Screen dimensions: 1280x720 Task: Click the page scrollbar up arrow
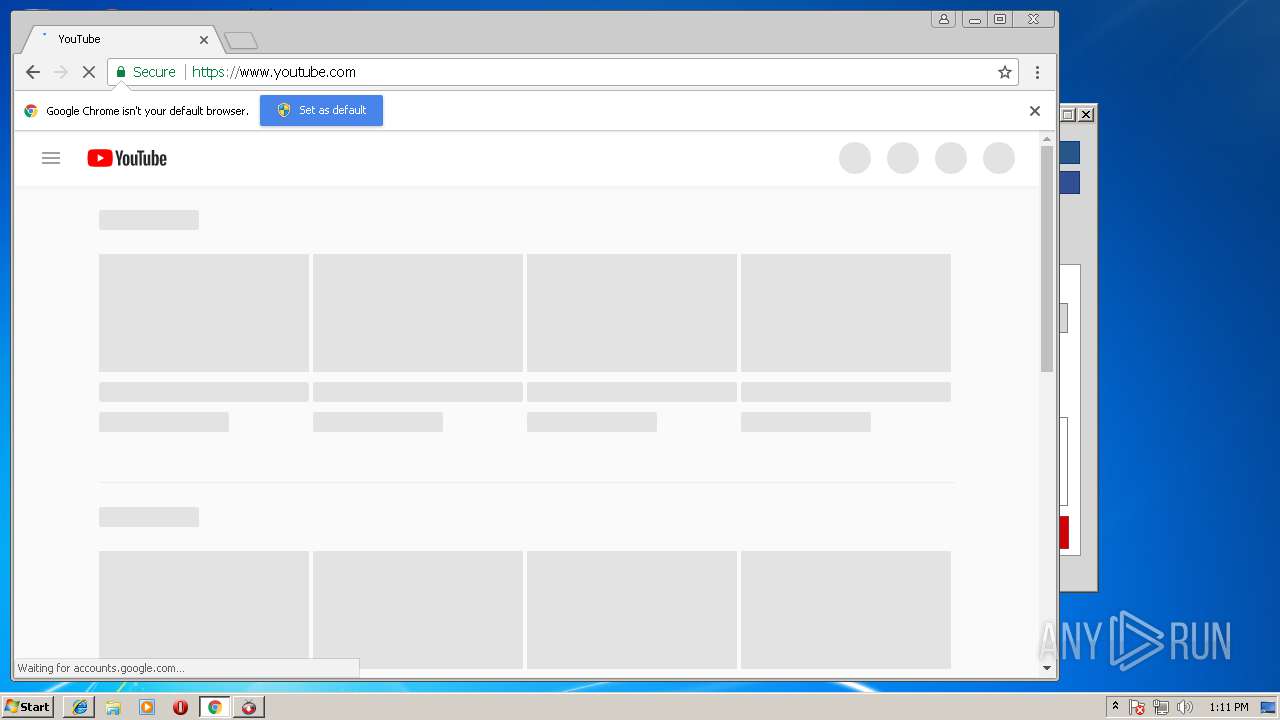[x=1047, y=139]
